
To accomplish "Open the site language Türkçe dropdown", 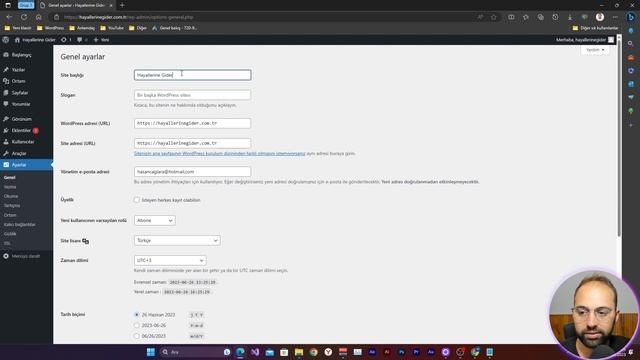I will point(177,240).
